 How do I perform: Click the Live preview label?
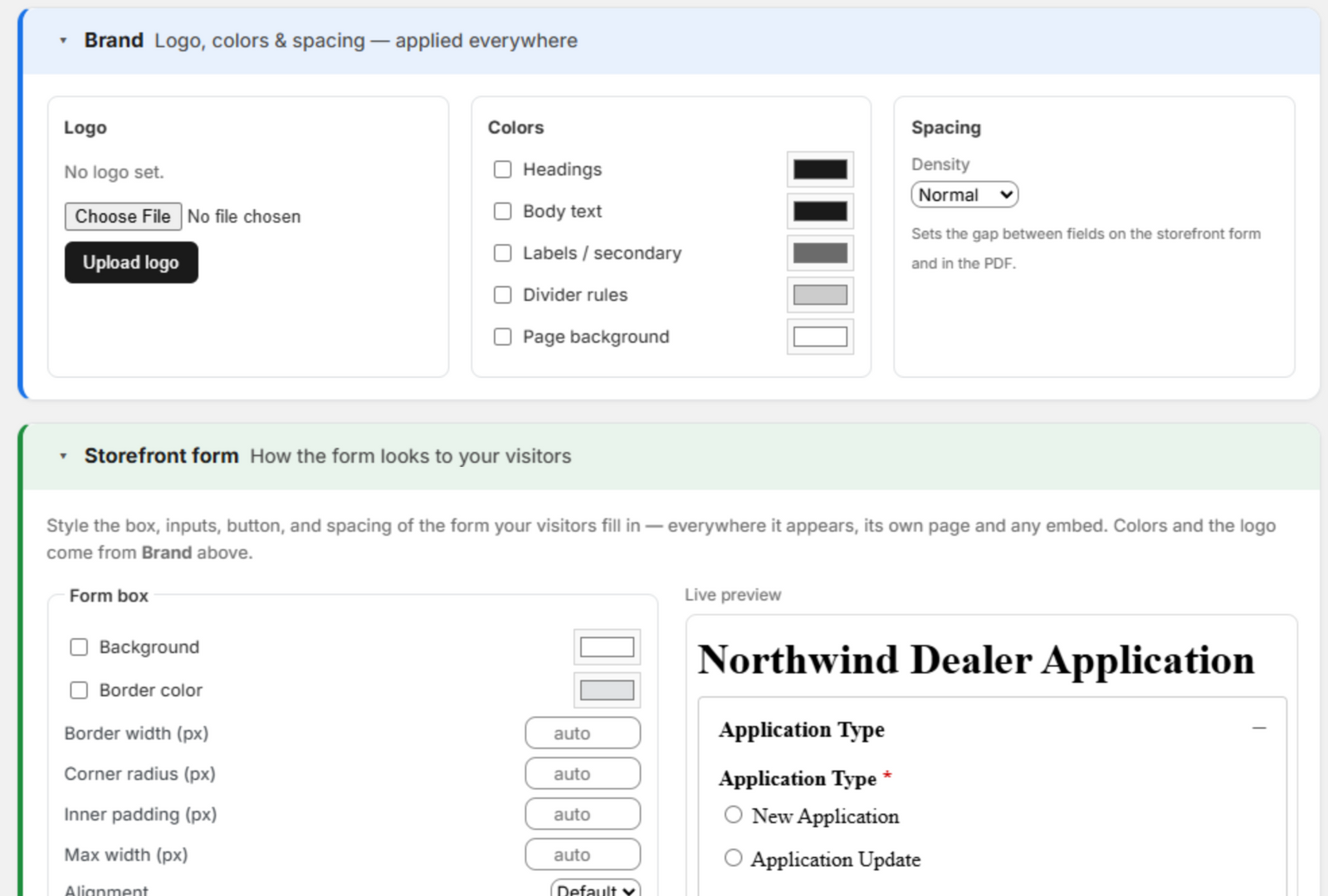[x=733, y=595]
